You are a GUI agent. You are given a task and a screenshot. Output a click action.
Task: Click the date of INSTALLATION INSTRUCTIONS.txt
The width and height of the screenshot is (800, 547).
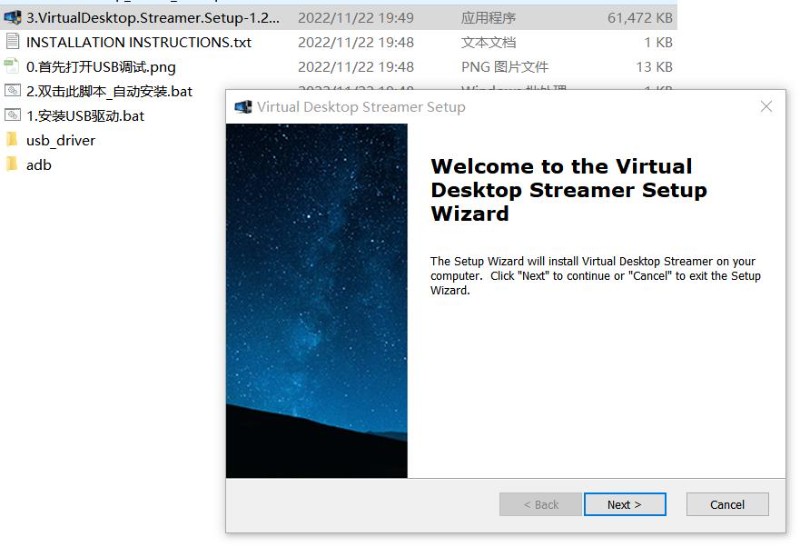tap(356, 42)
